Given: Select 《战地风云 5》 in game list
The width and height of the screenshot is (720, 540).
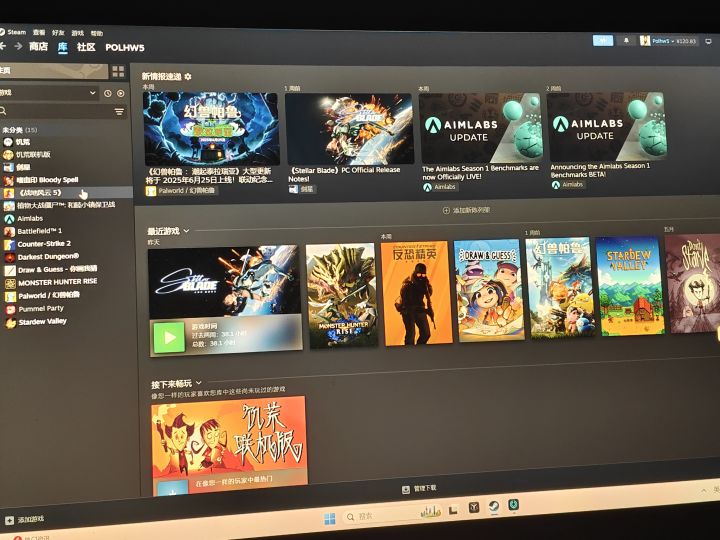Looking at the screenshot, I should pyautogui.click(x=66, y=193).
